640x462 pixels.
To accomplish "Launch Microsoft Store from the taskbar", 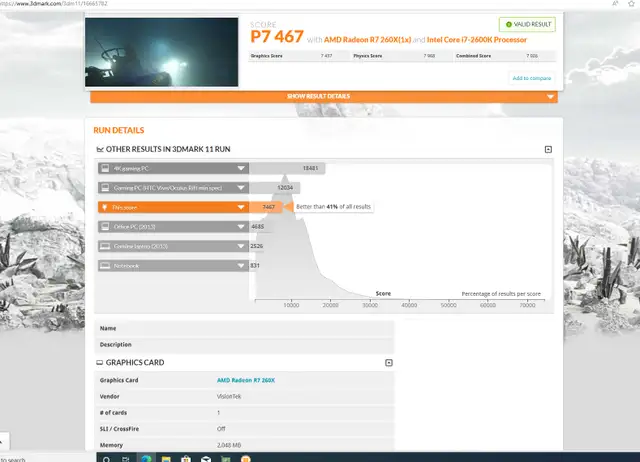I will [186, 459].
